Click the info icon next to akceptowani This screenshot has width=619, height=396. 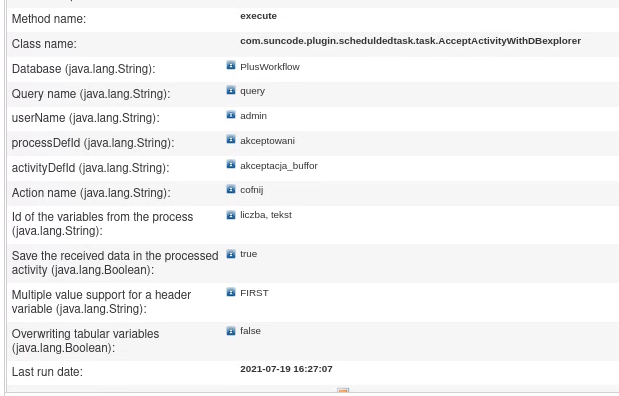231,140
